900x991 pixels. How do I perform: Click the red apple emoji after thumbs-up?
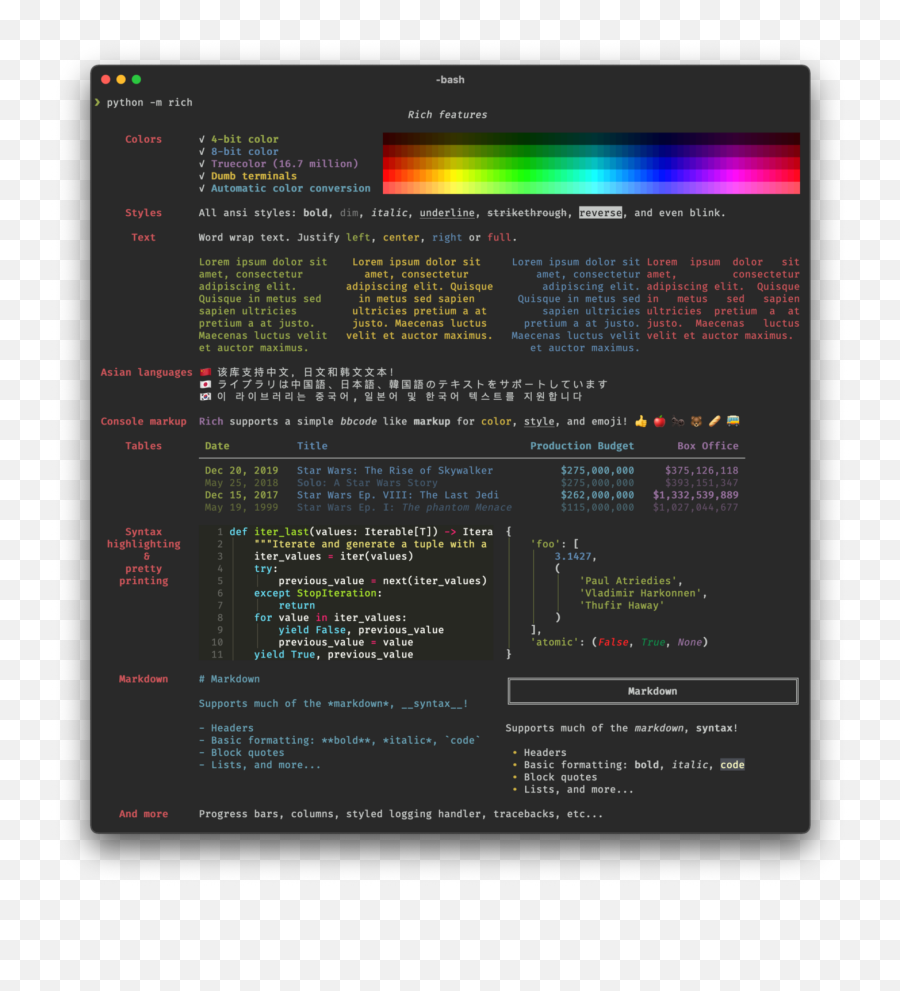660,421
